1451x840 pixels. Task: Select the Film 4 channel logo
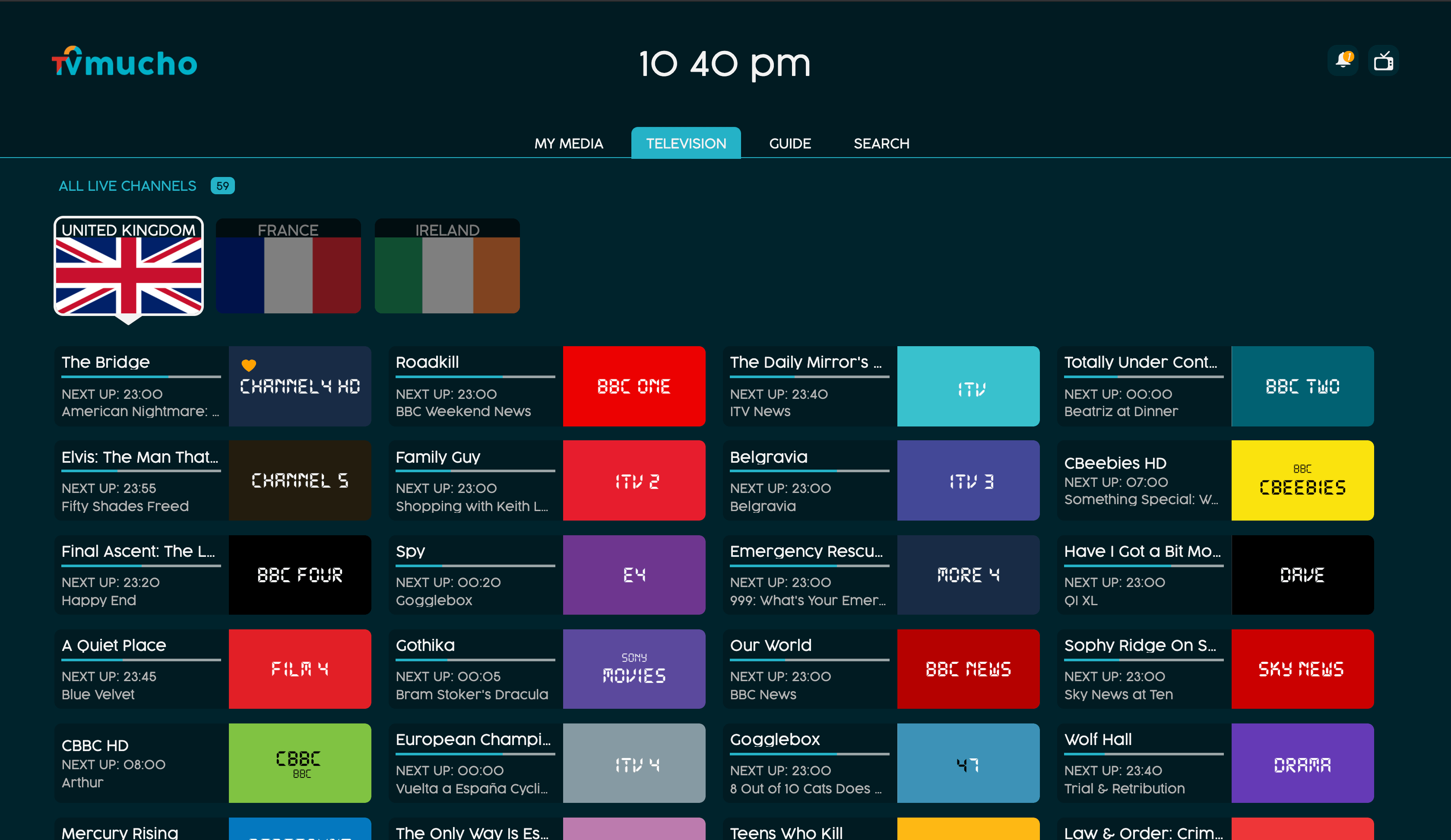coord(300,669)
